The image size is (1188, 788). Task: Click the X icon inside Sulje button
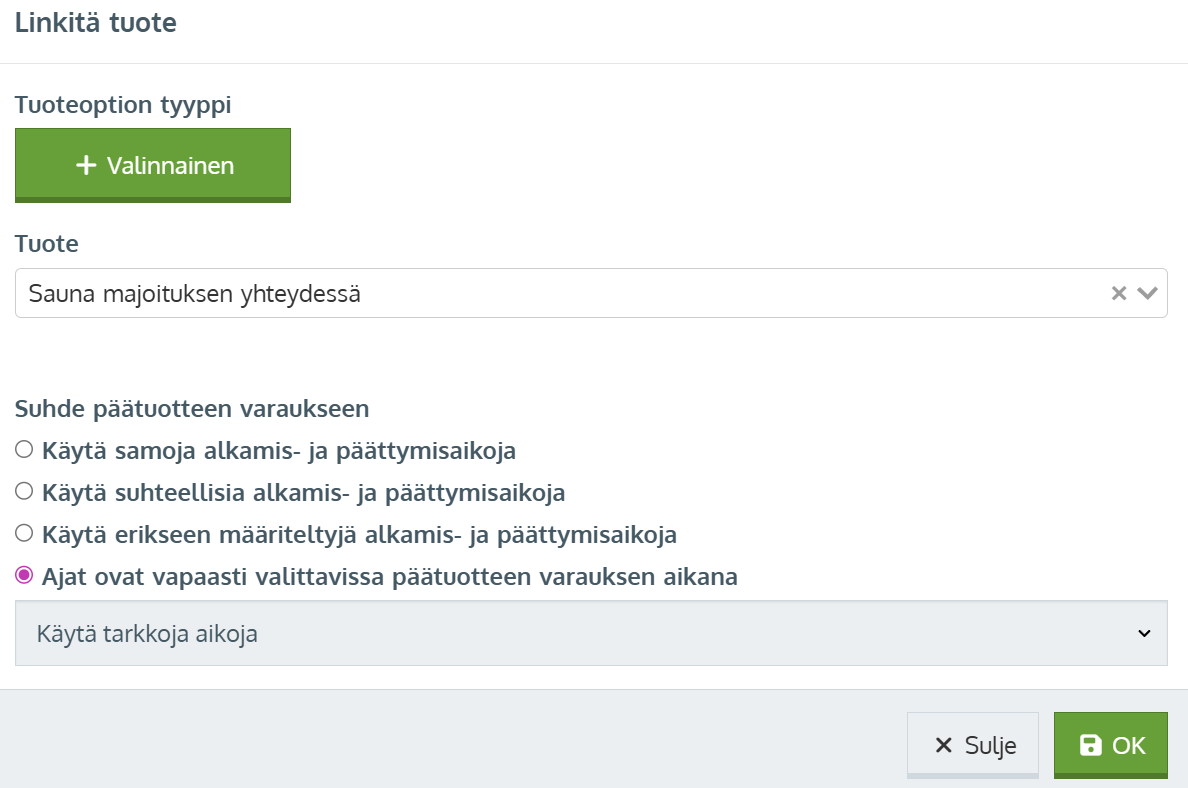click(x=943, y=746)
